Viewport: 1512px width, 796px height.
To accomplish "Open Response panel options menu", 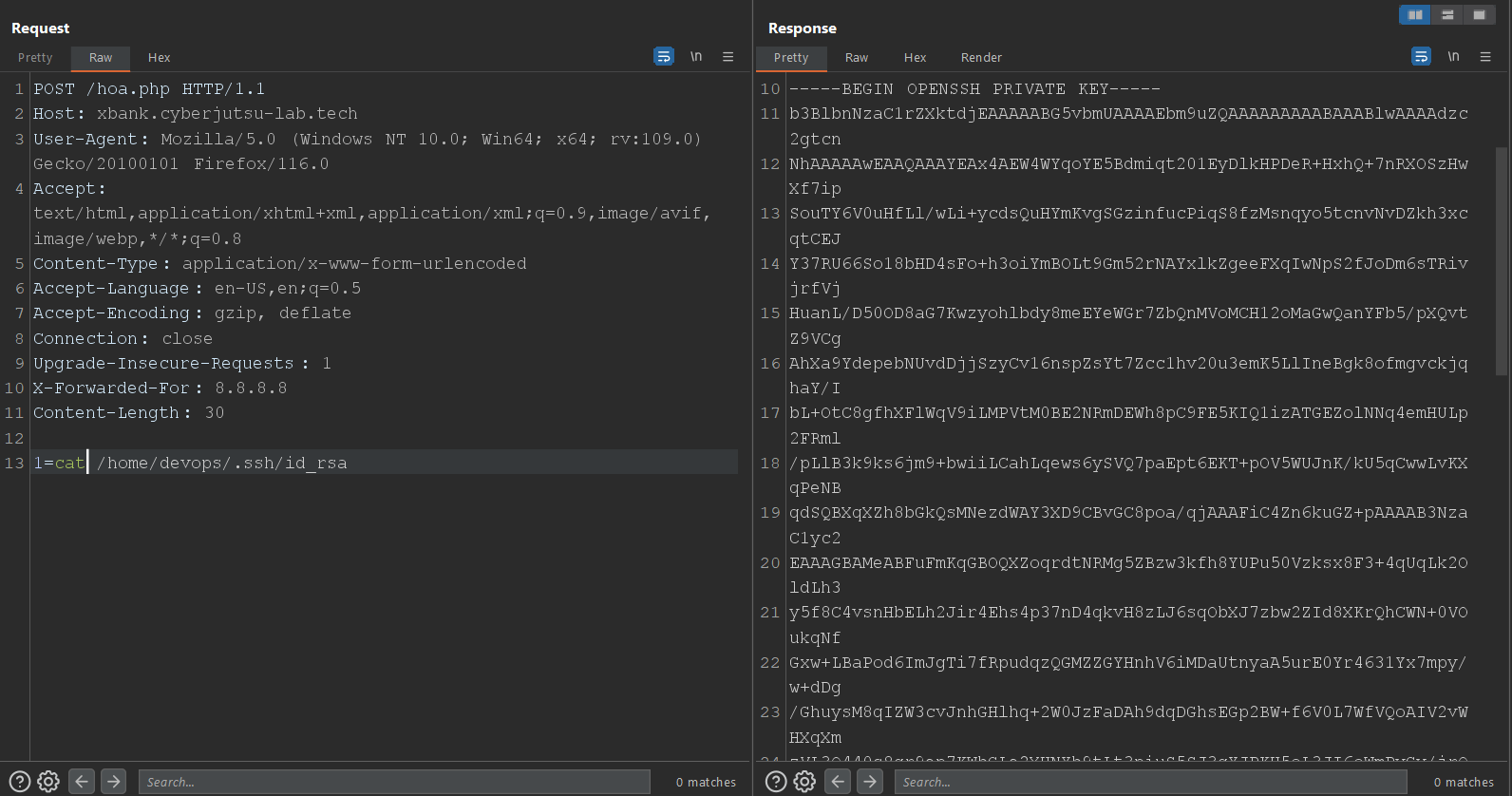I will (1485, 57).
